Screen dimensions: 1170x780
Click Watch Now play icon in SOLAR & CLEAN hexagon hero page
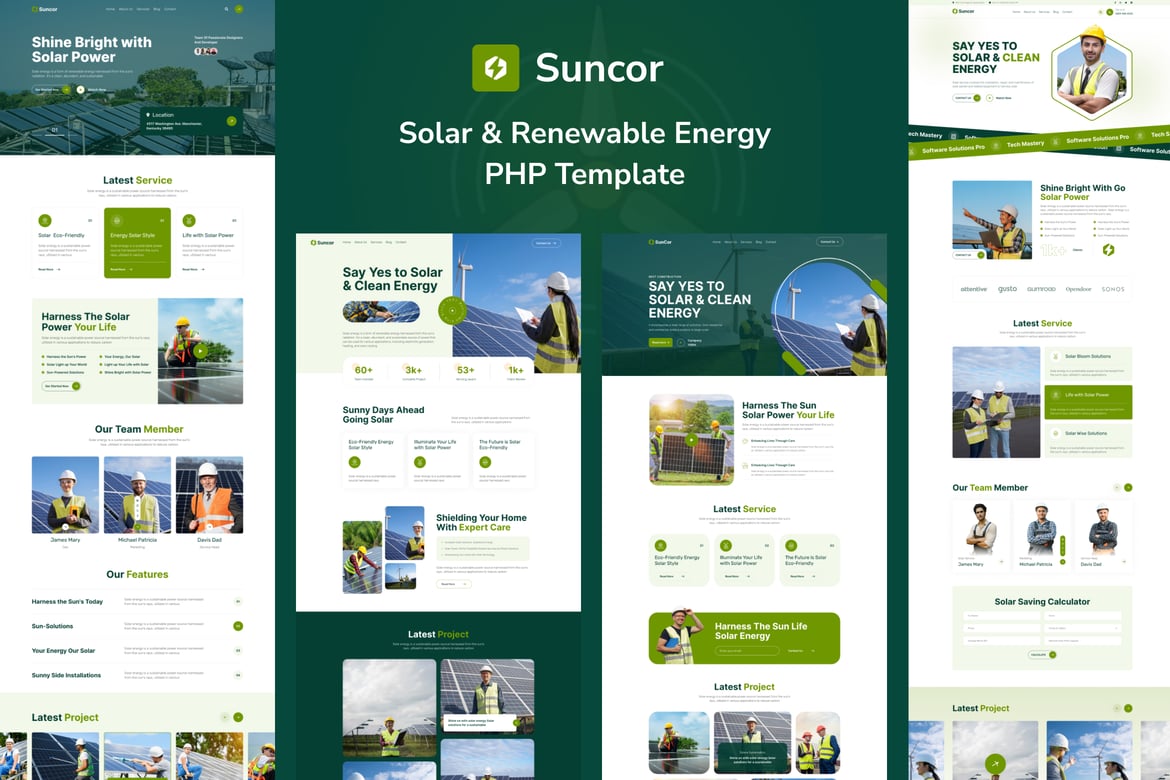coord(989,98)
